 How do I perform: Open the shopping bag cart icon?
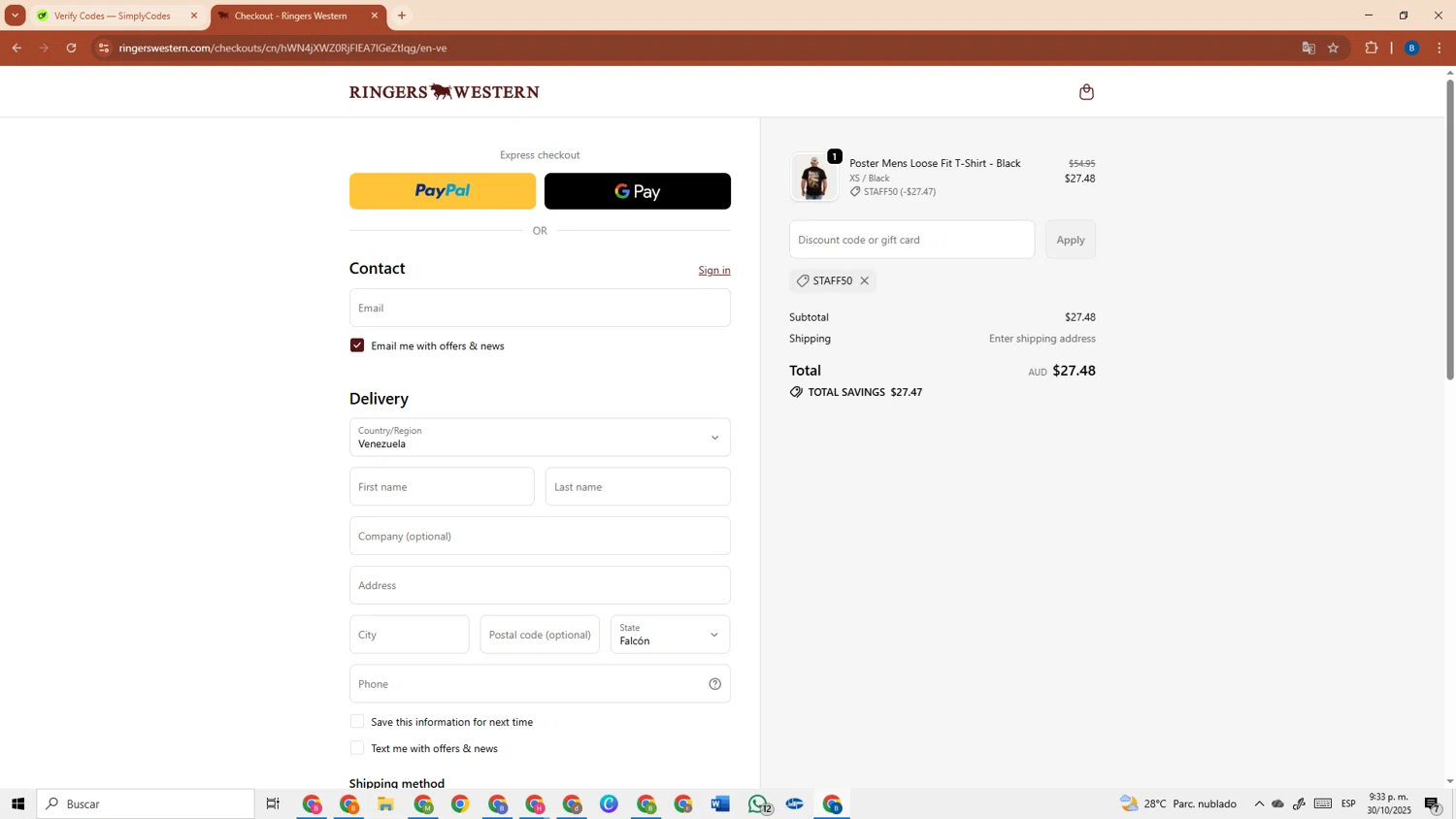[1086, 92]
